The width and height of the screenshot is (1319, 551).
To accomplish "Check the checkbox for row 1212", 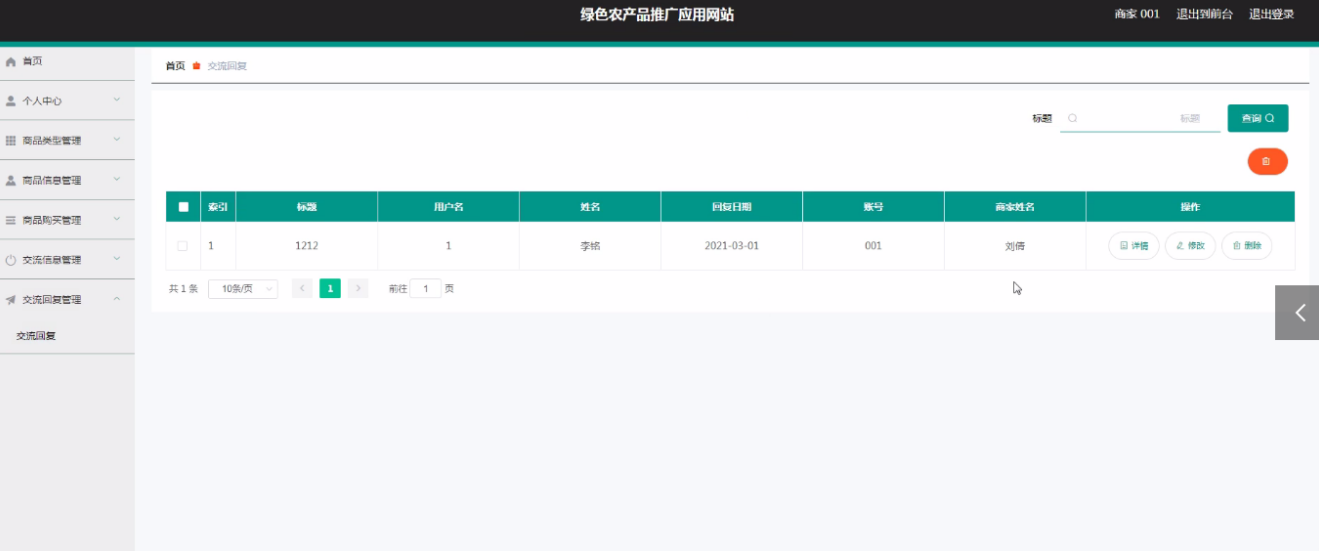I will click(x=182, y=245).
